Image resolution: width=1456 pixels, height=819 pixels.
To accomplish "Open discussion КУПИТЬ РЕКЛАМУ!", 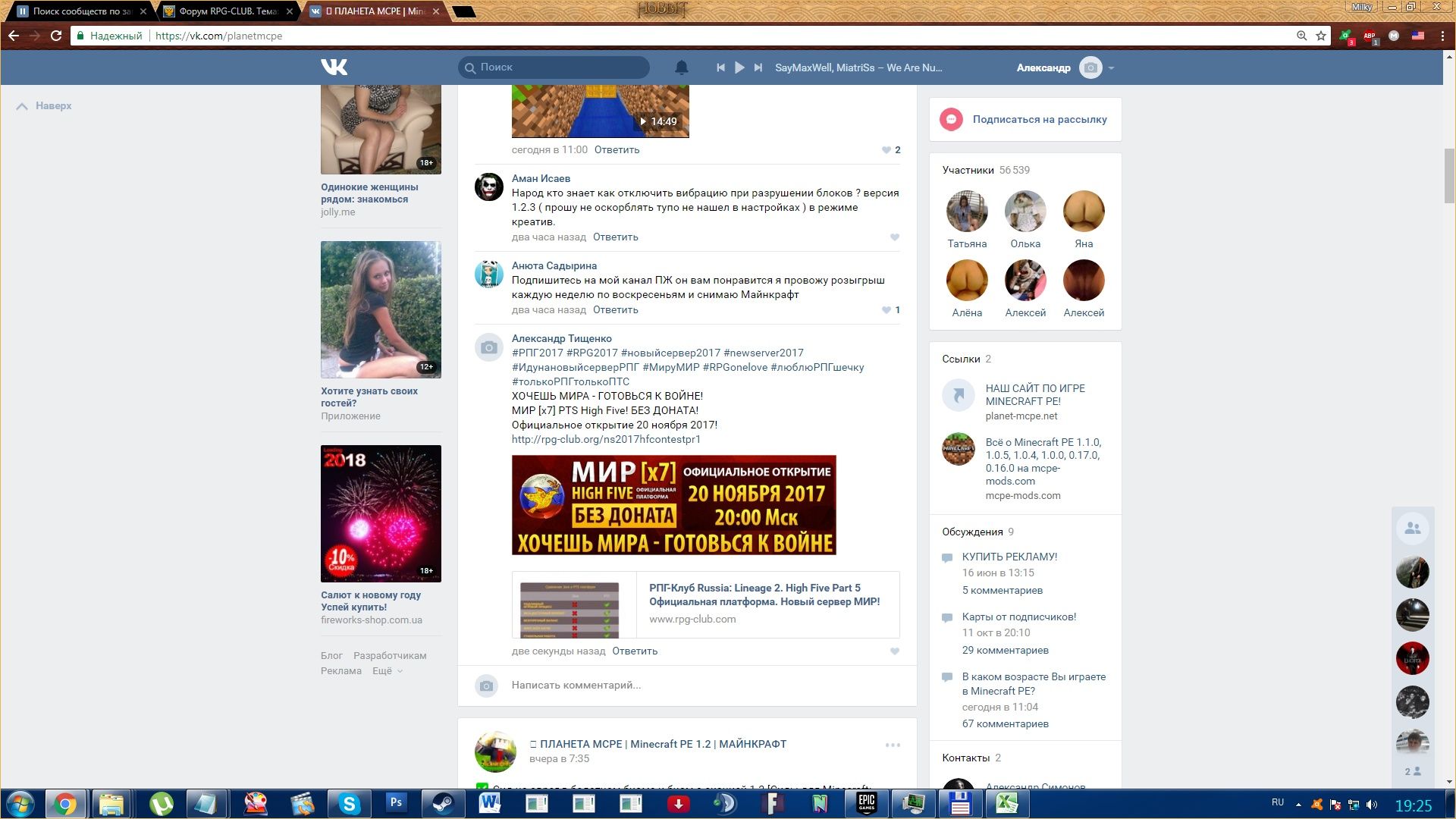I will coord(1009,557).
